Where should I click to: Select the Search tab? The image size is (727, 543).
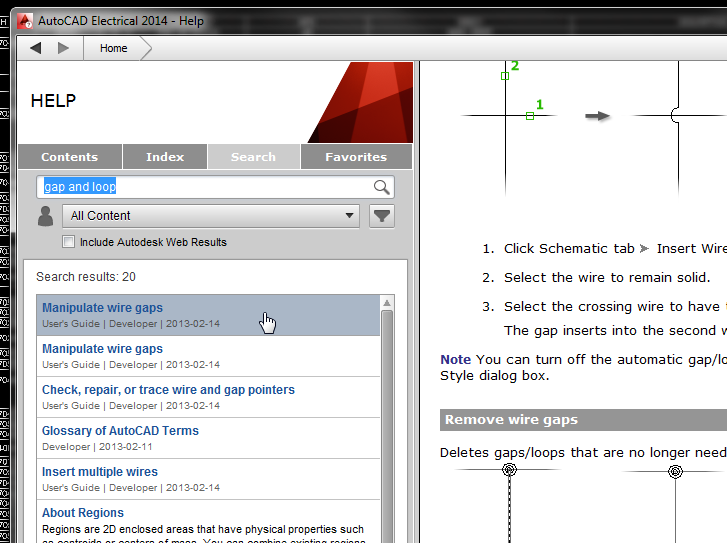click(254, 157)
